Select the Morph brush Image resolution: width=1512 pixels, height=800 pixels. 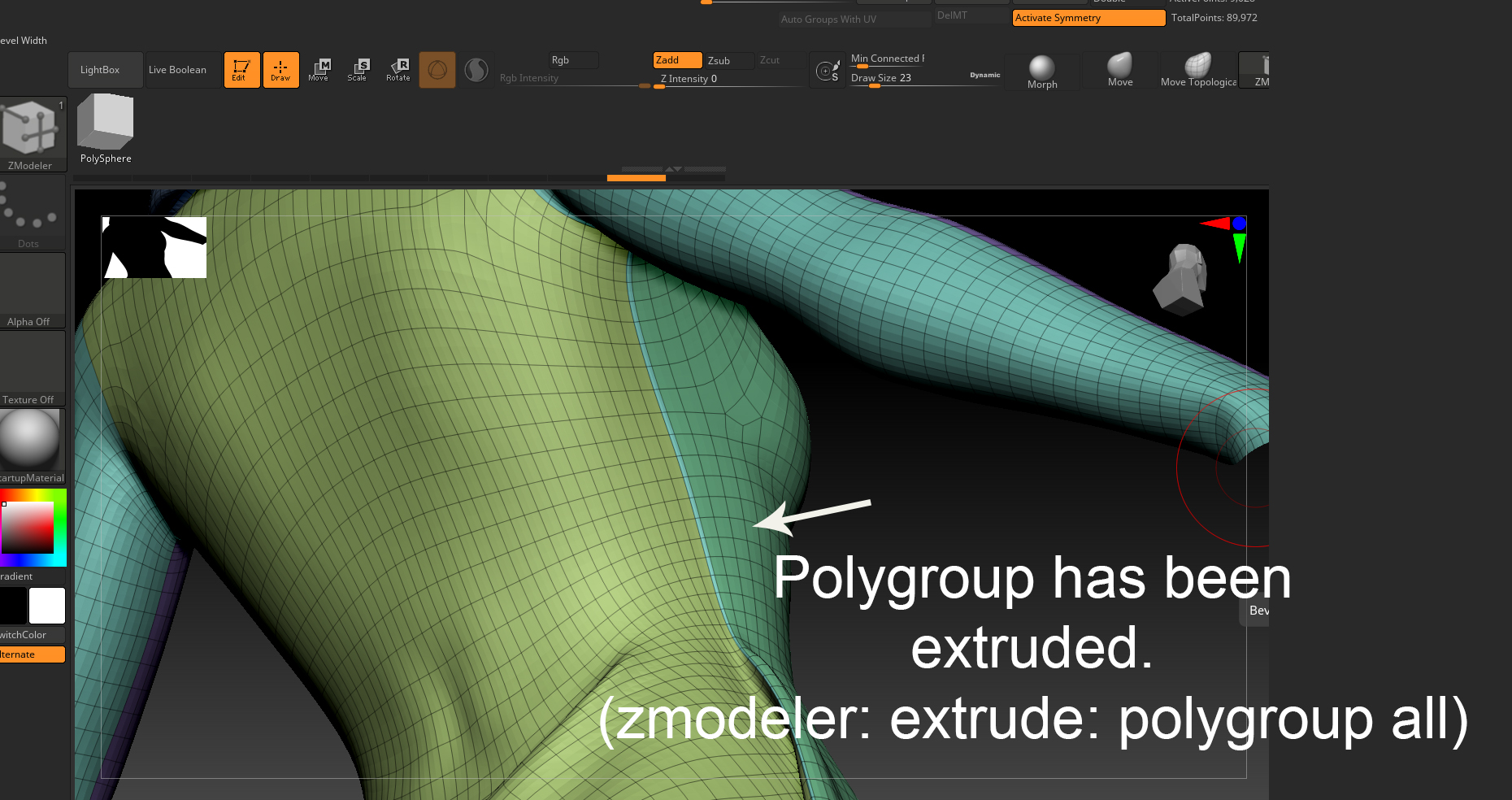tap(1042, 72)
